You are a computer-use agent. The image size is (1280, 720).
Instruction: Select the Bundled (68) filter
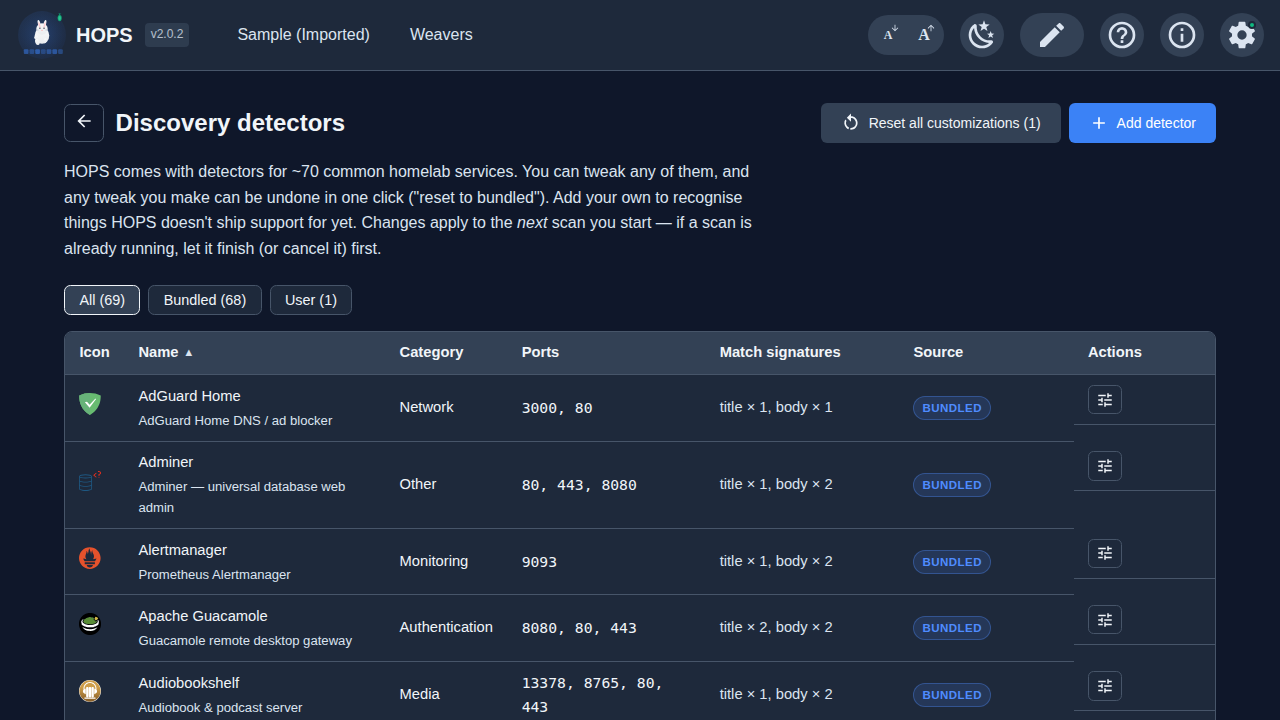[x=205, y=300]
